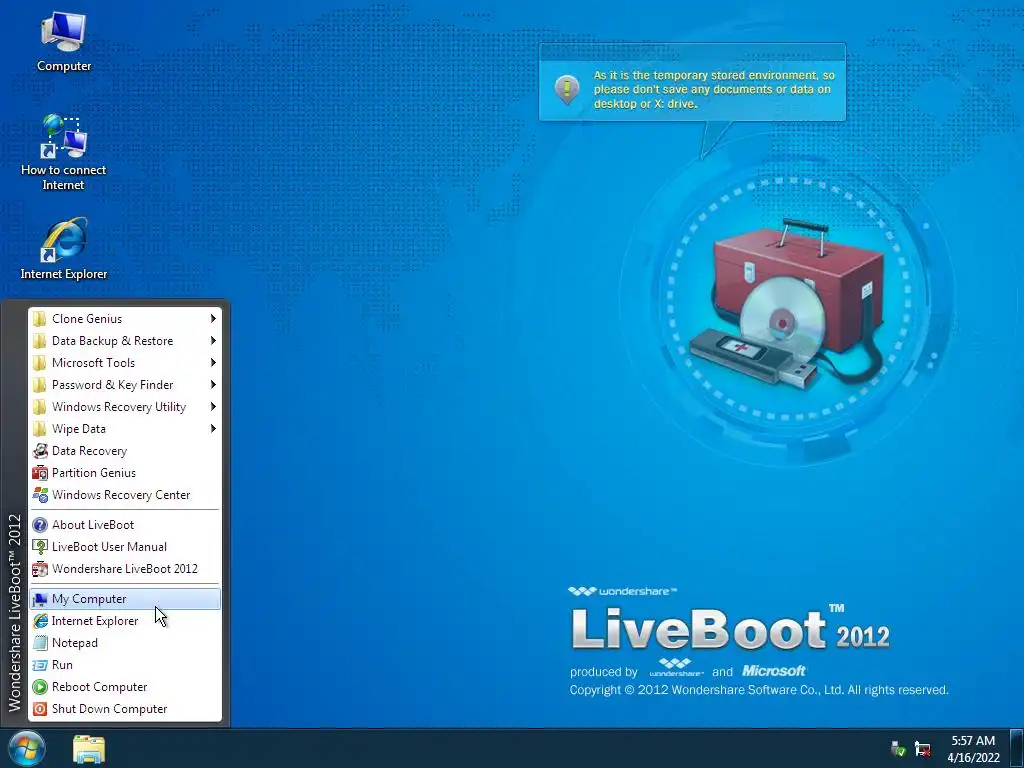This screenshot has height=768, width=1024.
Task: Select the Wipe Data menu entry
Action: click(125, 429)
